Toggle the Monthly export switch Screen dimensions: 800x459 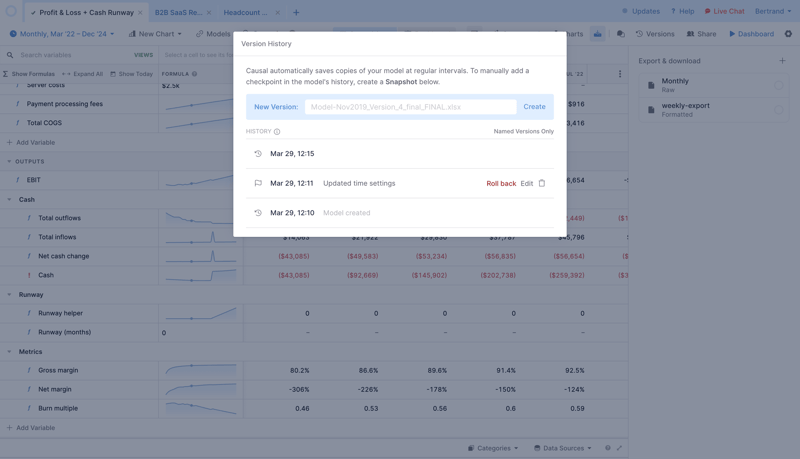pos(778,86)
